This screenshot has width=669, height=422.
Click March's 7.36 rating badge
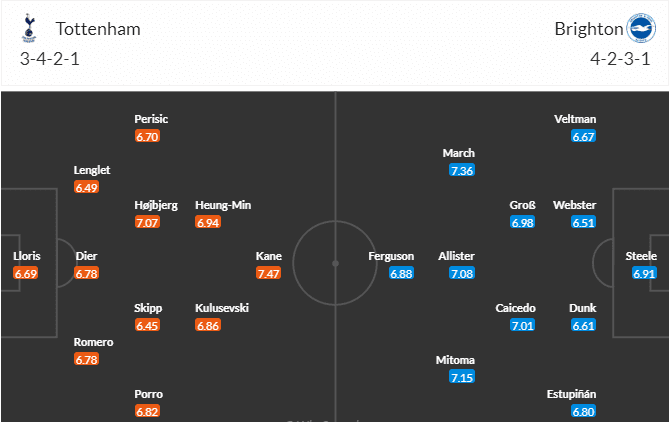point(462,171)
